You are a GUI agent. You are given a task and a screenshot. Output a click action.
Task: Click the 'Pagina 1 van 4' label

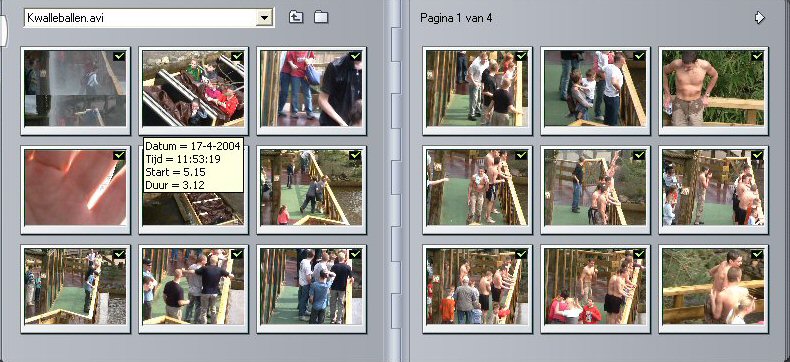(456, 18)
